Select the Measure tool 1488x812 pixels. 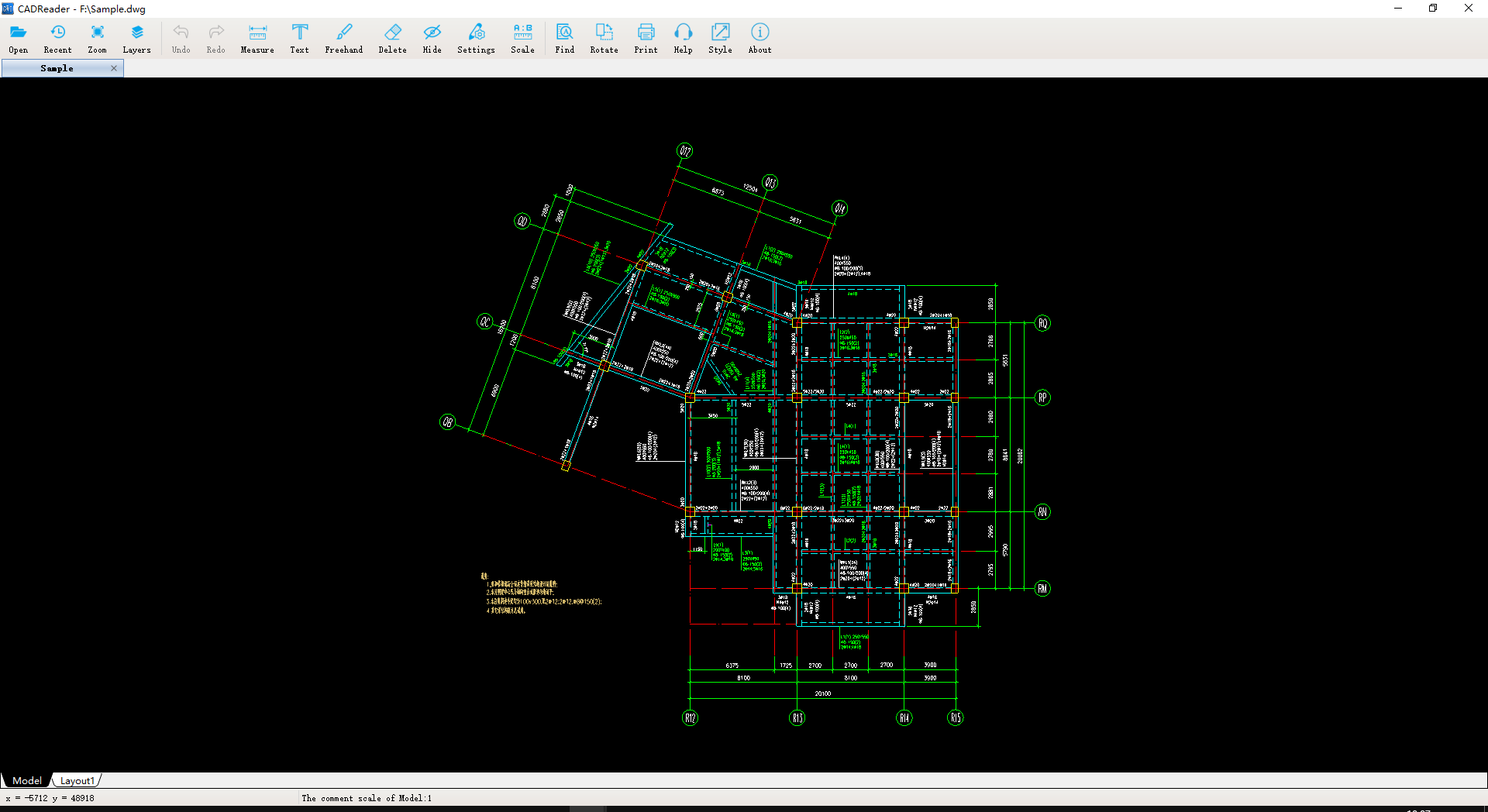pyautogui.click(x=257, y=37)
